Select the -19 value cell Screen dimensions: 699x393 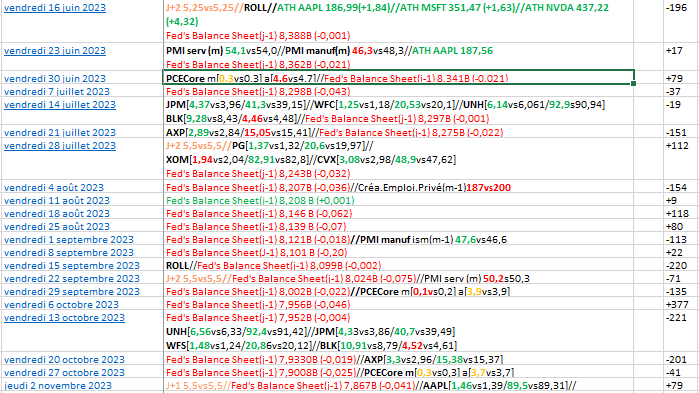pyautogui.click(x=680, y=112)
